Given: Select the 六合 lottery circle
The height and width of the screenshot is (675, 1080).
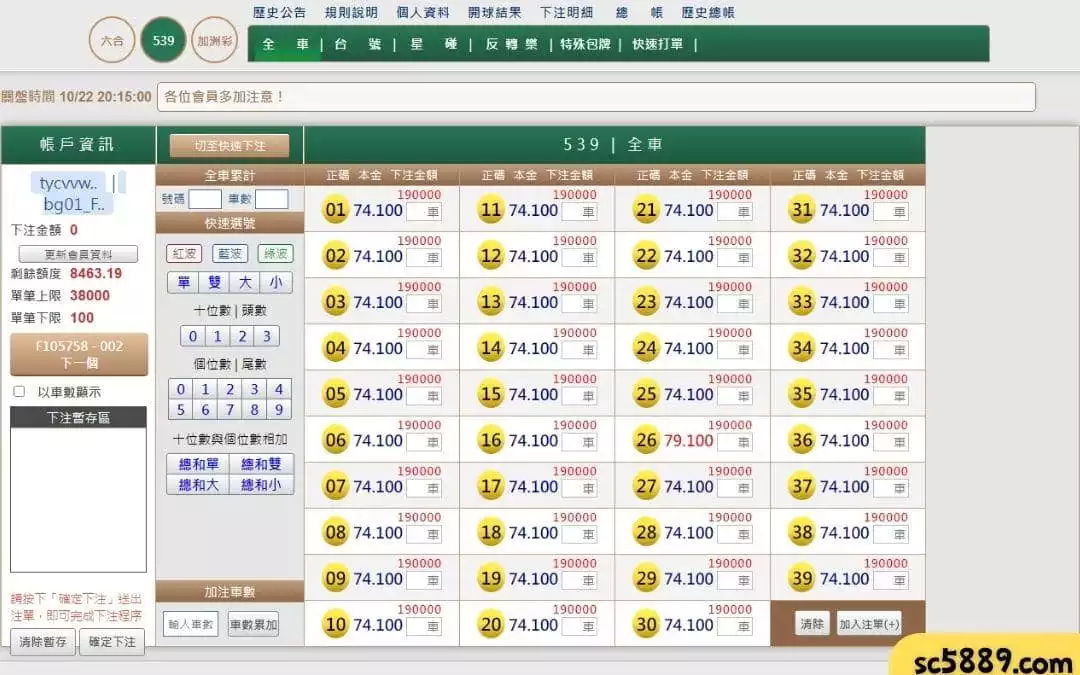Looking at the screenshot, I should [x=112, y=41].
